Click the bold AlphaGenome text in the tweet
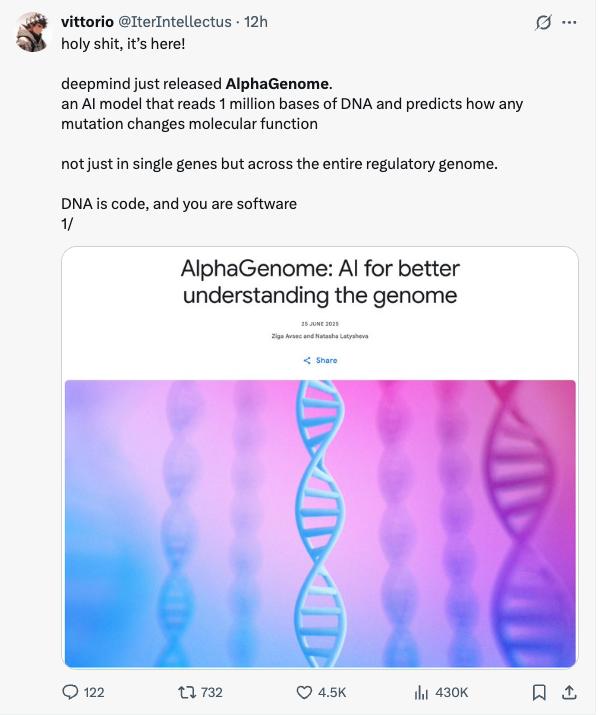The image size is (598, 715). (x=277, y=84)
